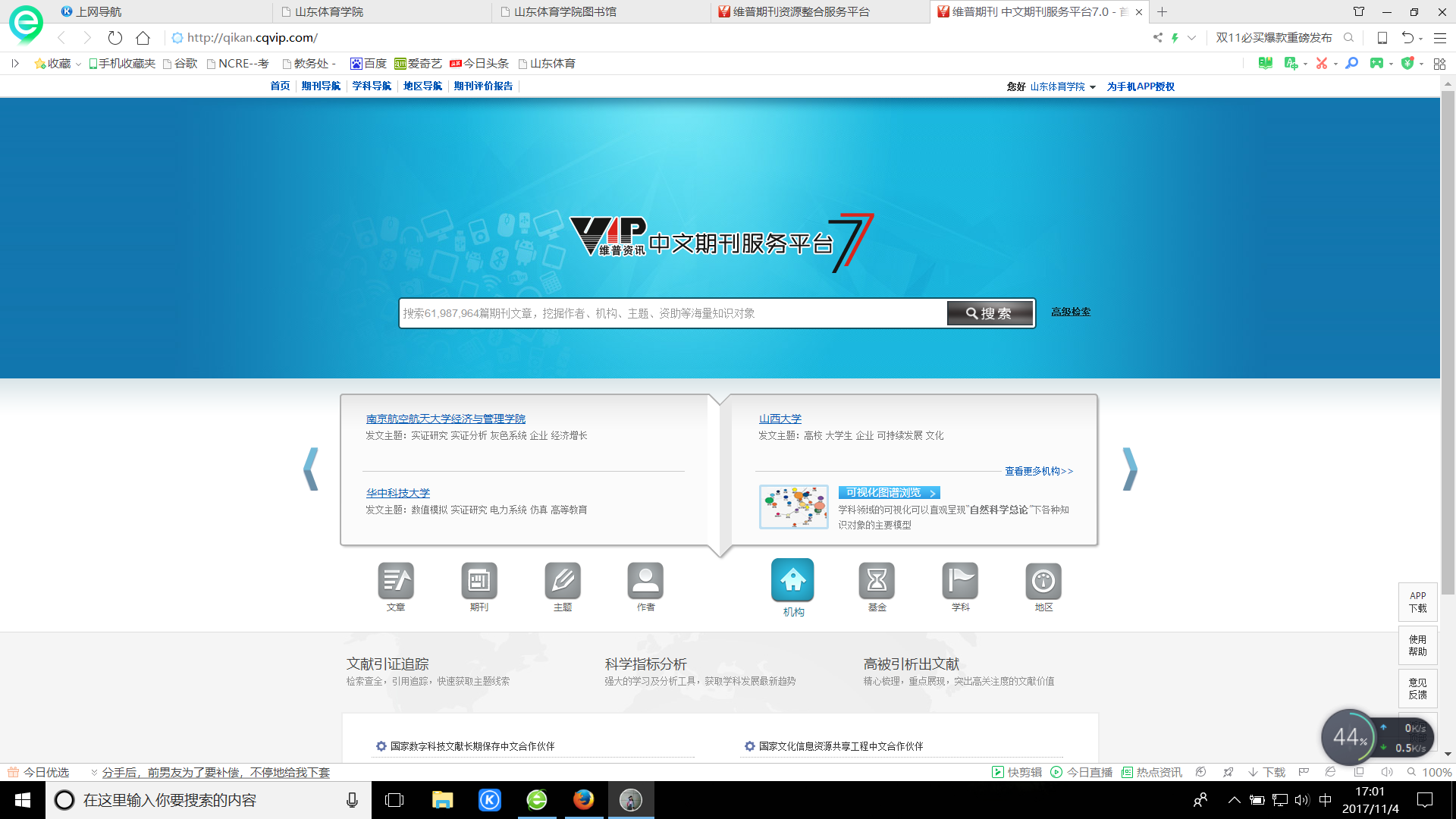The image size is (1456, 819).
Task: Open the 使用帮助 side button
Action: tap(1417, 645)
